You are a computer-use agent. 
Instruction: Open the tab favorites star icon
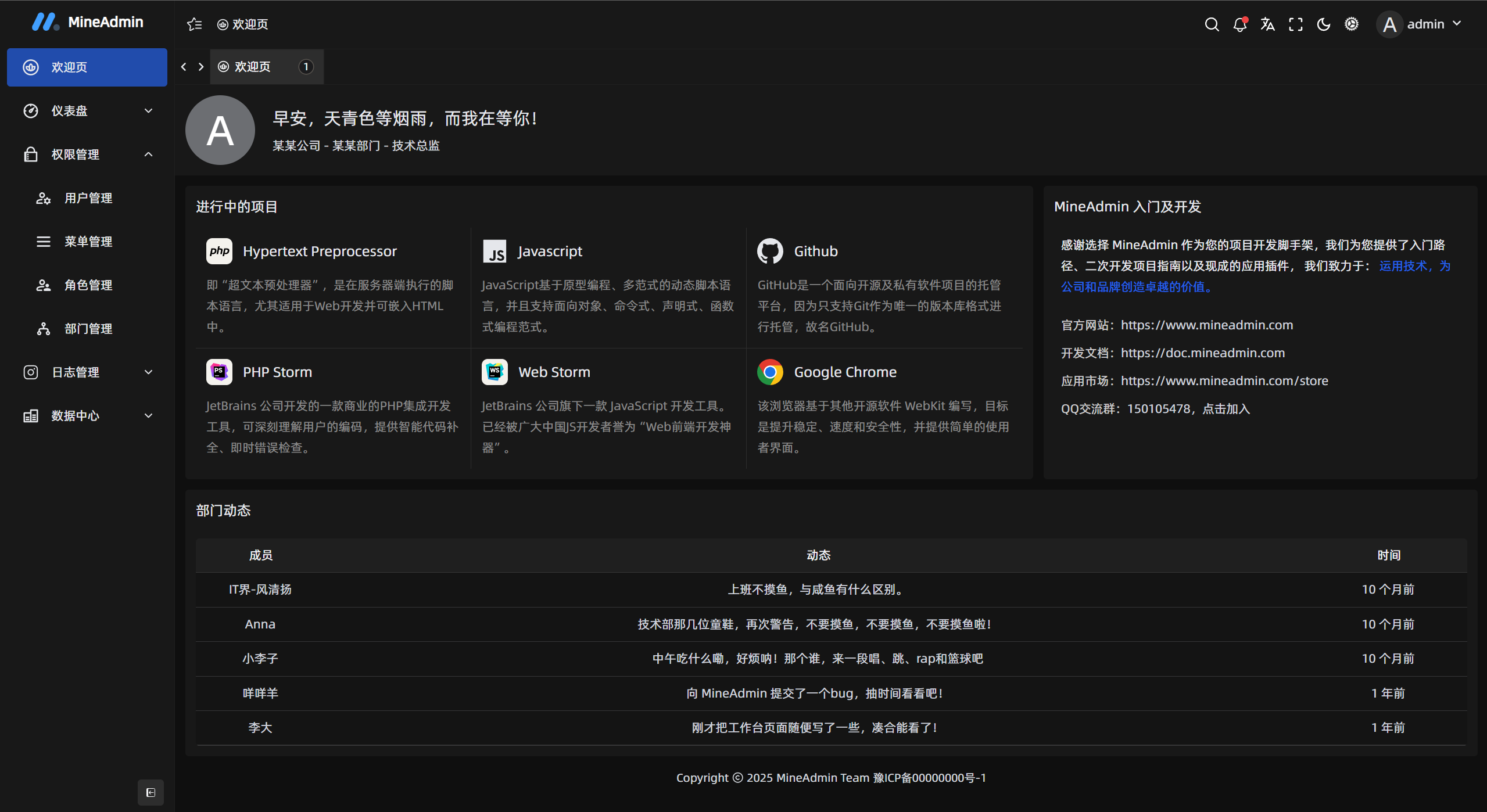point(194,24)
